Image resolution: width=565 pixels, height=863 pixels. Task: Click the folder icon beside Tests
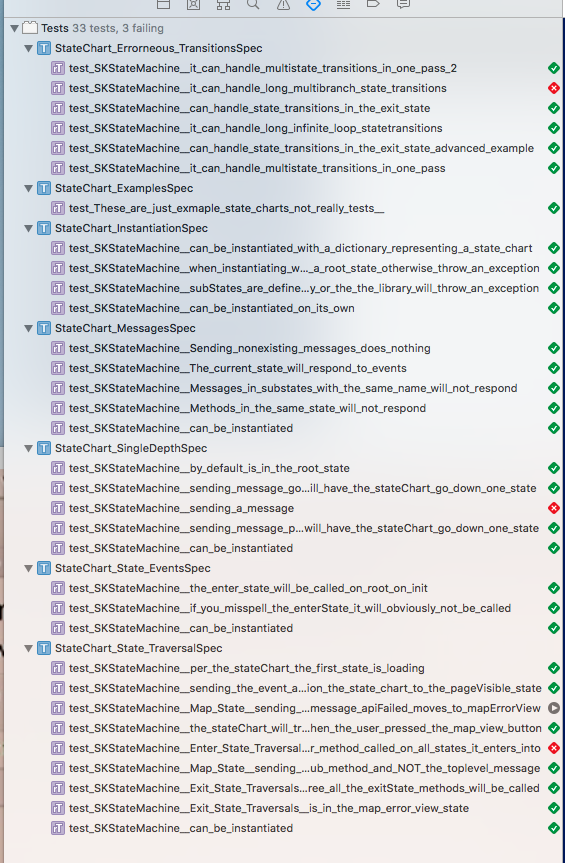tap(30, 28)
